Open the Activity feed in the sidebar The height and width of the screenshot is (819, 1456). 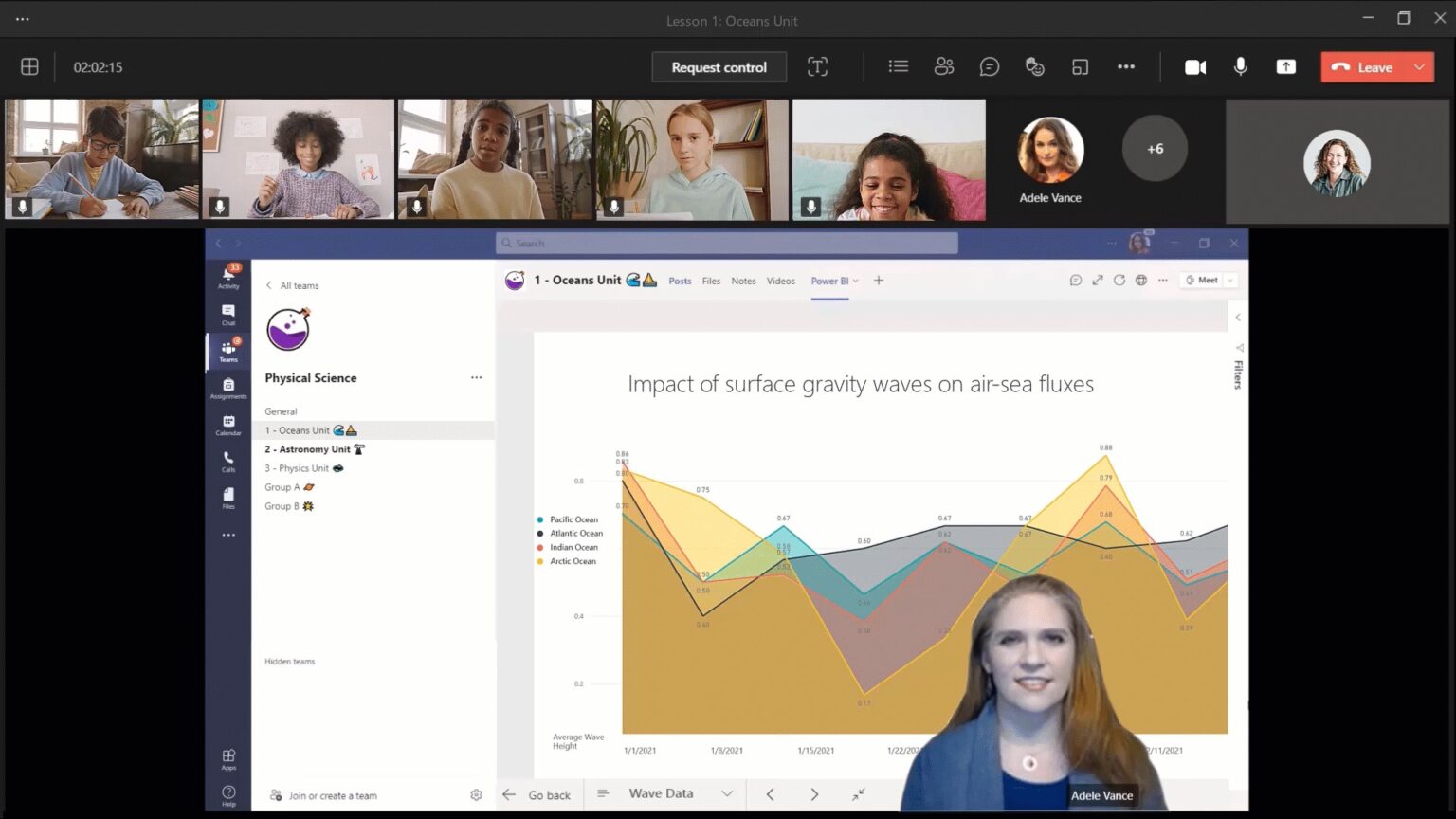point(228,275)
